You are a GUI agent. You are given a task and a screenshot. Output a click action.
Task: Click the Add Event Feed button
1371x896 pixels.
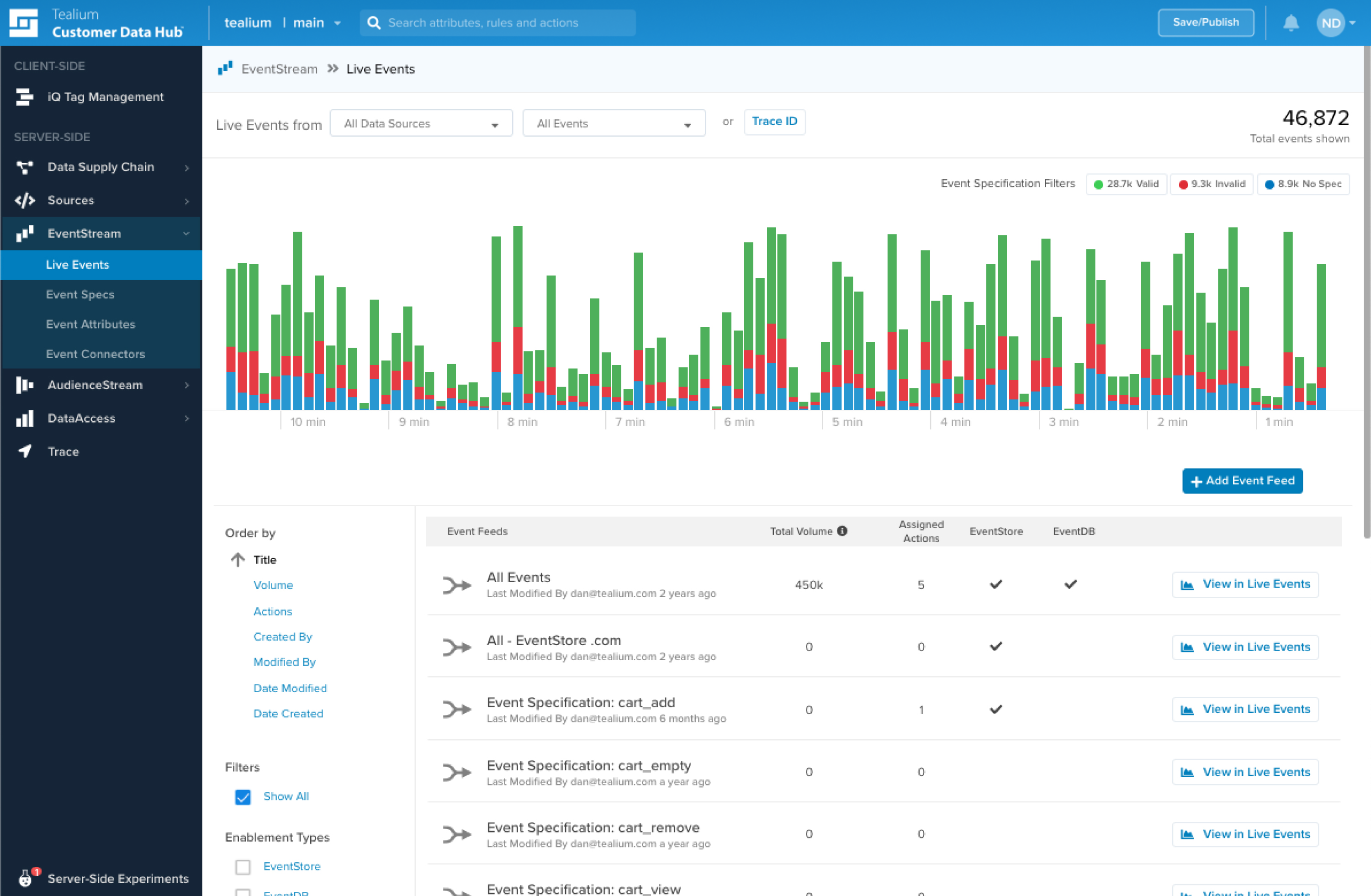click(x=1242, y=481)
